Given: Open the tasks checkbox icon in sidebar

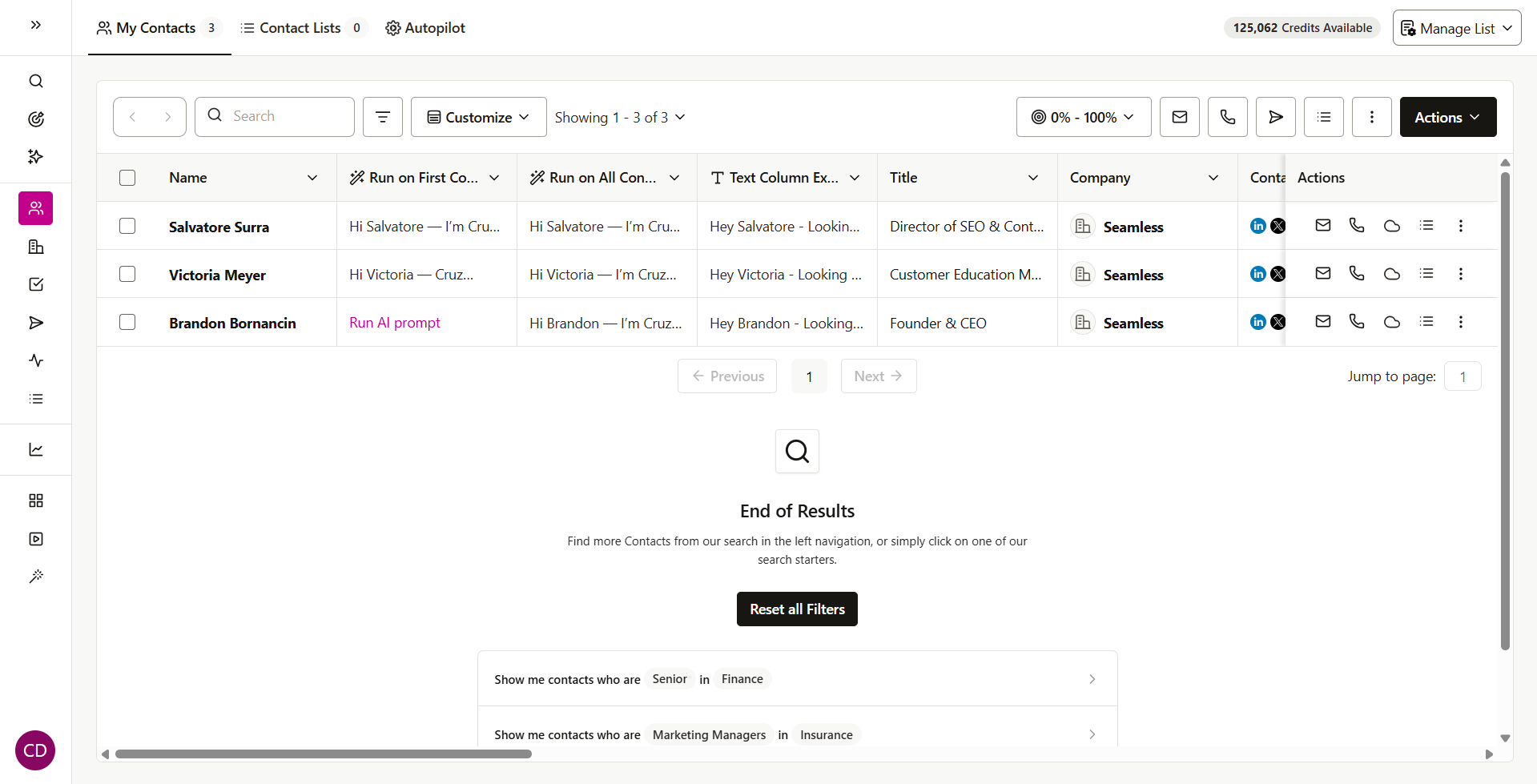Looking at the screenshot, I should click(x=36, y=284).
